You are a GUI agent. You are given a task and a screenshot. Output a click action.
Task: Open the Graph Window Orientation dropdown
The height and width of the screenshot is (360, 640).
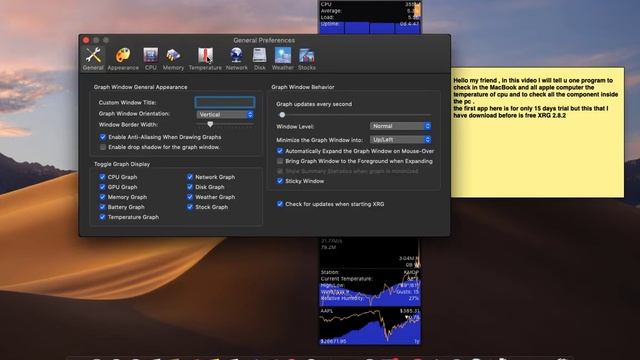pos(225,115)
